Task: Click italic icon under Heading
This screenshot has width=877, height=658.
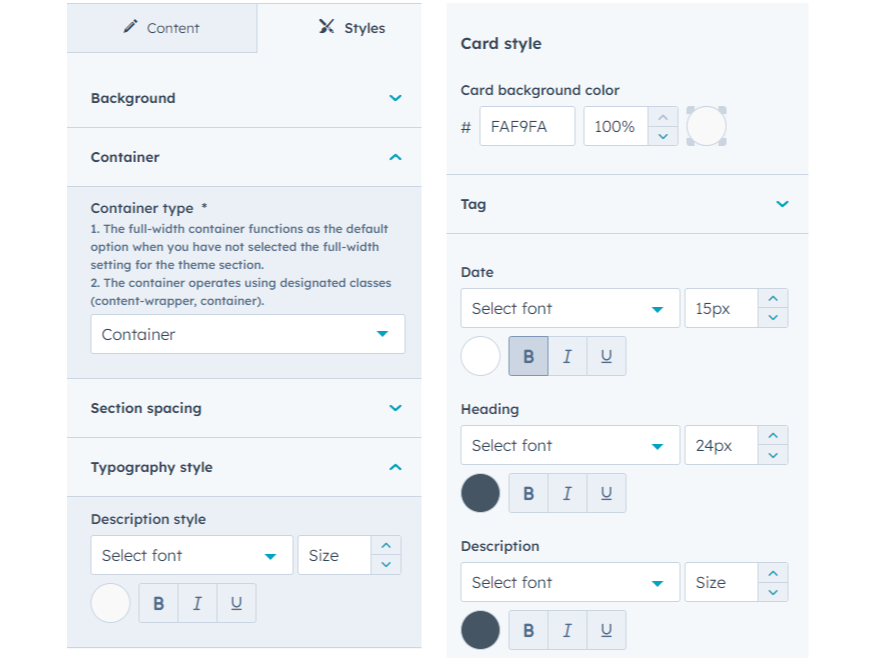Action: (x=567, y=494)
